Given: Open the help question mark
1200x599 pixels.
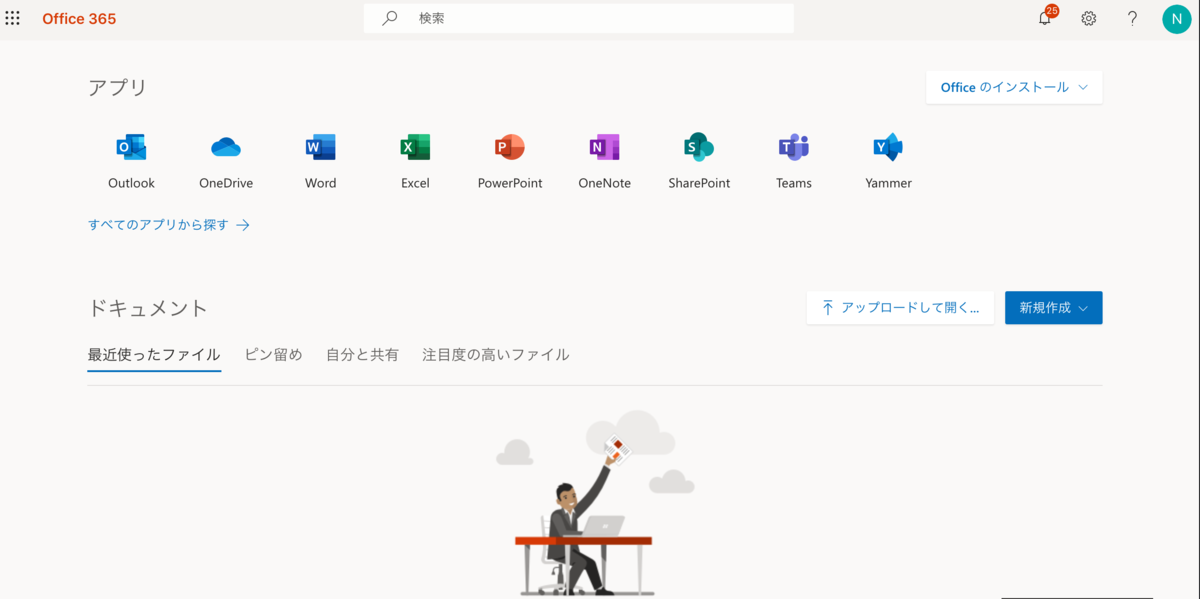Looking at the screenshot, I should [x=1132, y=18].
